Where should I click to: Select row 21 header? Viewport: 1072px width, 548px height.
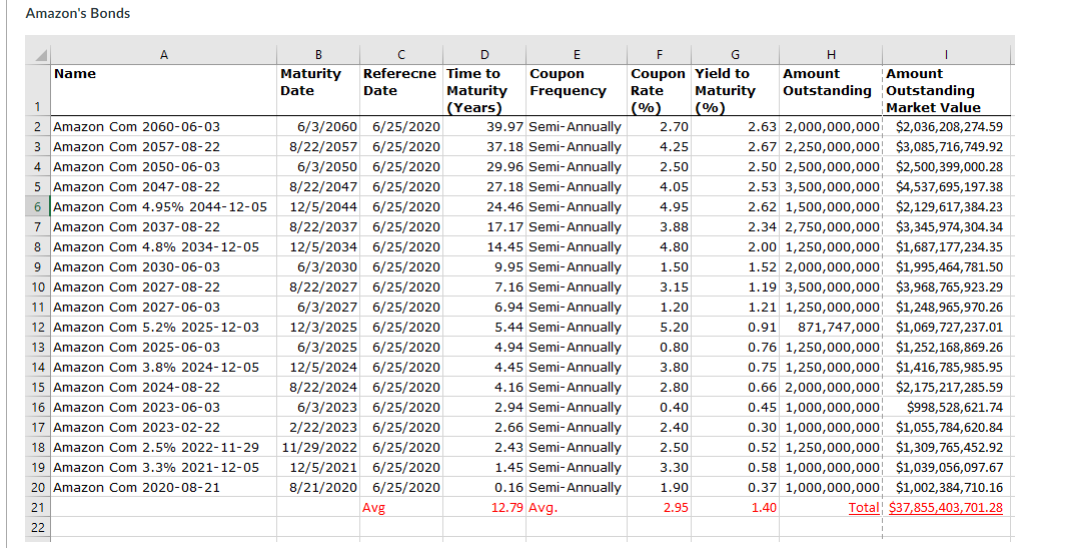tap(38, 508)
